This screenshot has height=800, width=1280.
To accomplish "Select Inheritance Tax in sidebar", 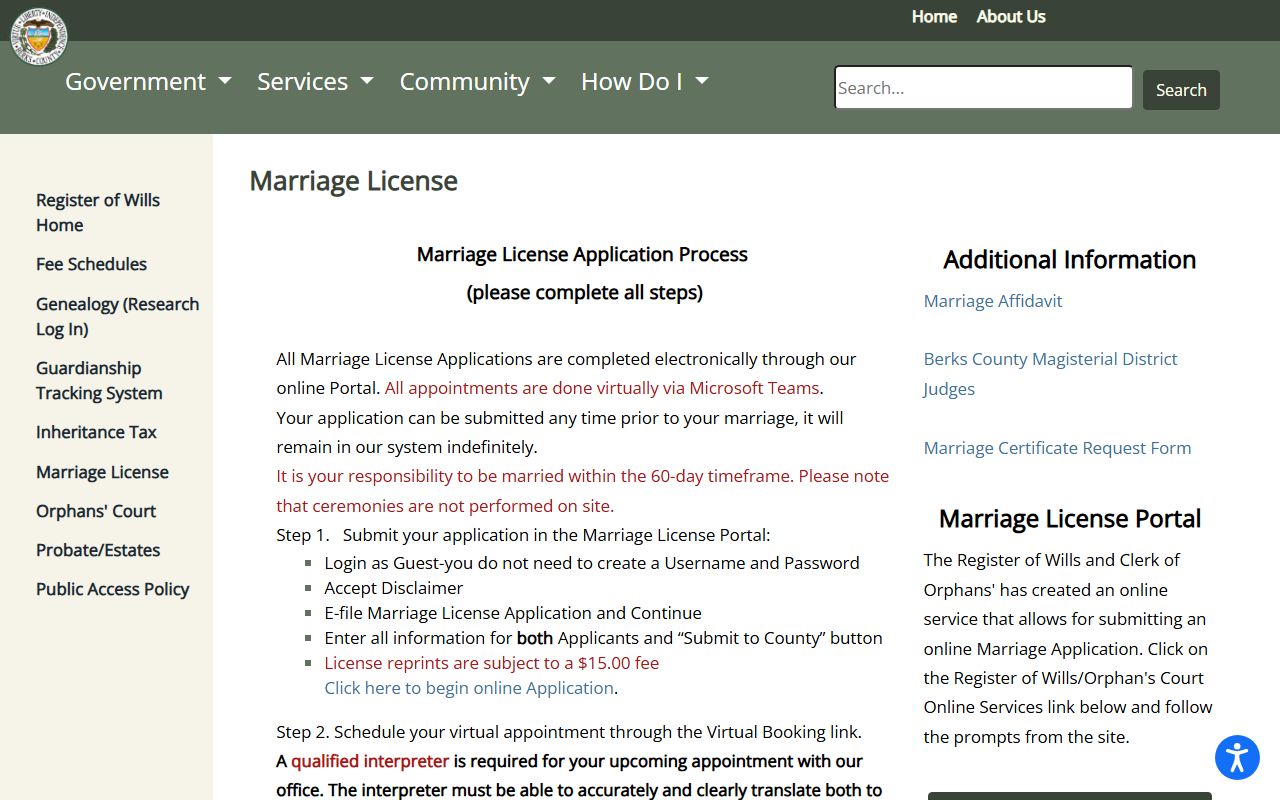I will click(x=96, y=432).
